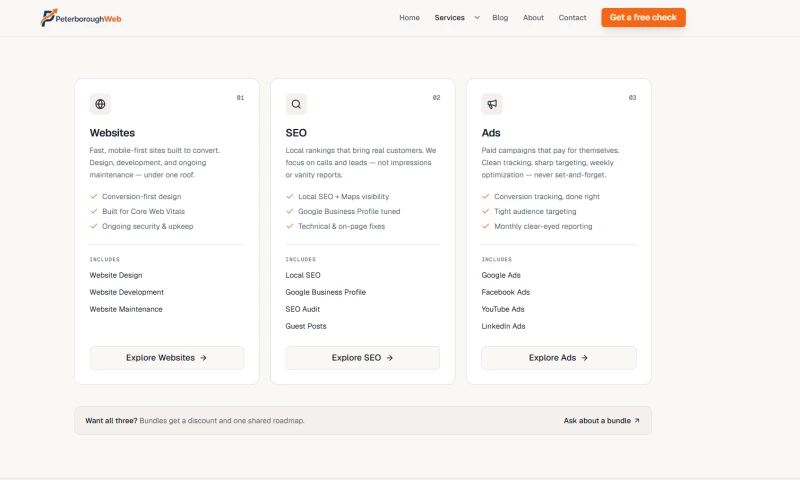The image size is (800, 480).
Task: Click Monthly clear-eyed reporting text
Action: tap(543, 226)
